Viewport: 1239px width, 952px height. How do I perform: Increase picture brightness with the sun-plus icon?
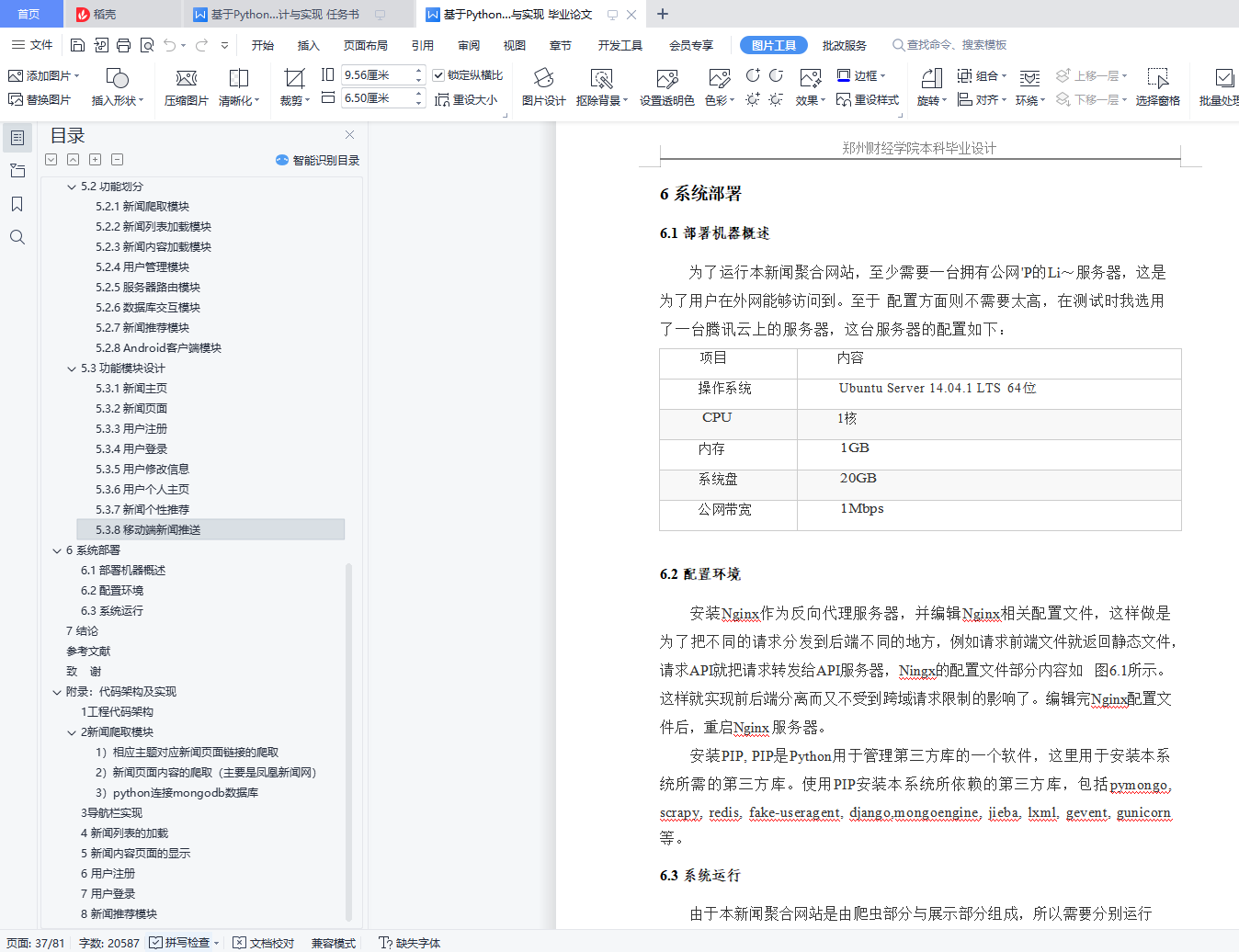point(753,99)
